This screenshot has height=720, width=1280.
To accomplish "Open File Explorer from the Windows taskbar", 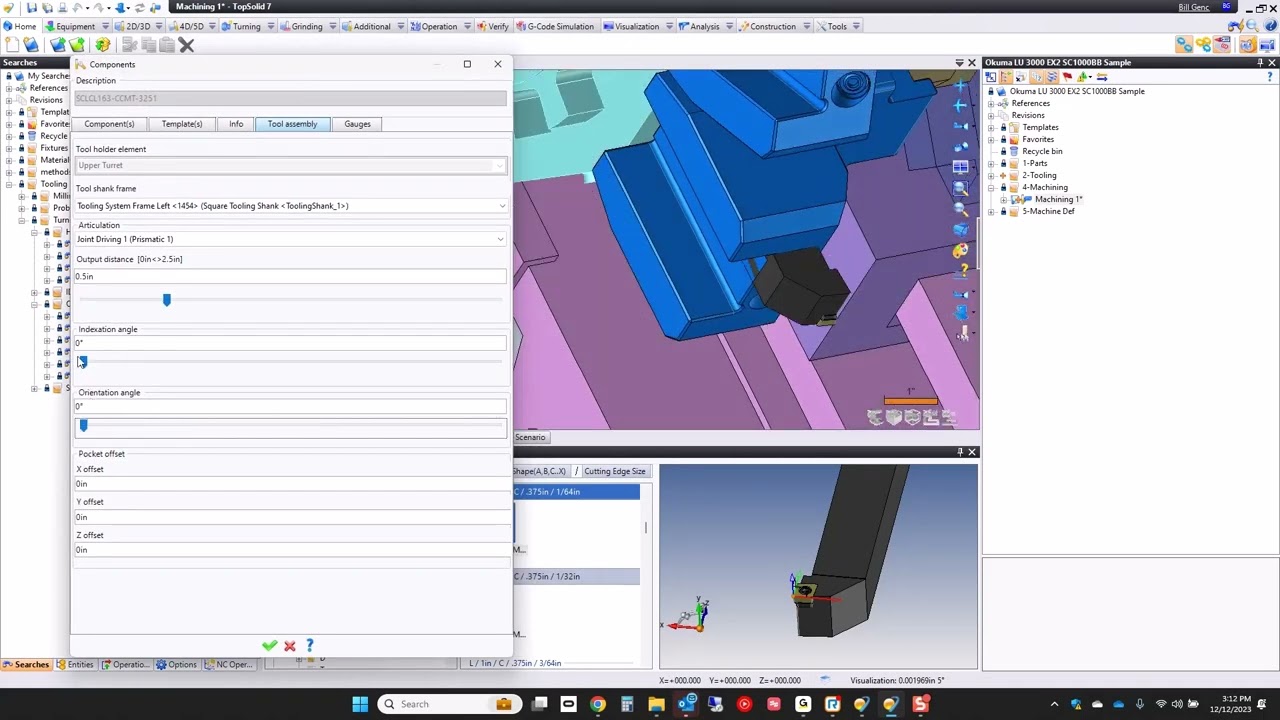I will (656, 704).
